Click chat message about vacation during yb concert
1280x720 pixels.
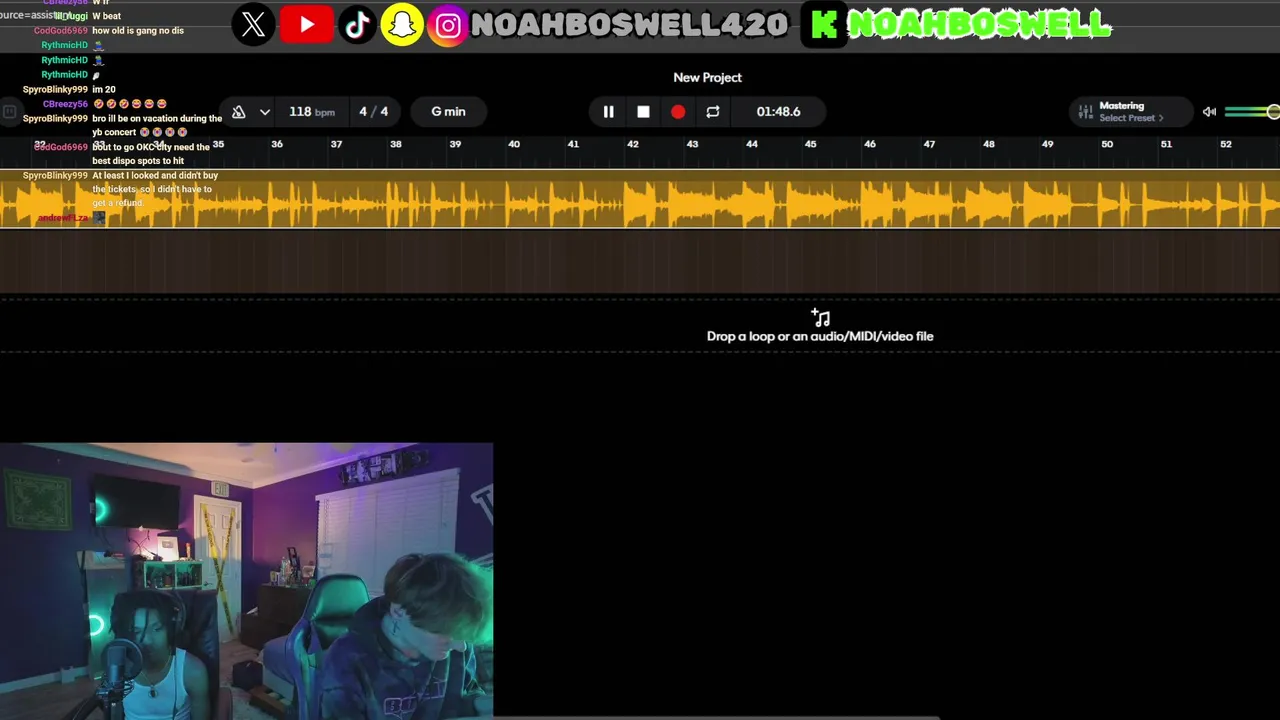(157, 126)
